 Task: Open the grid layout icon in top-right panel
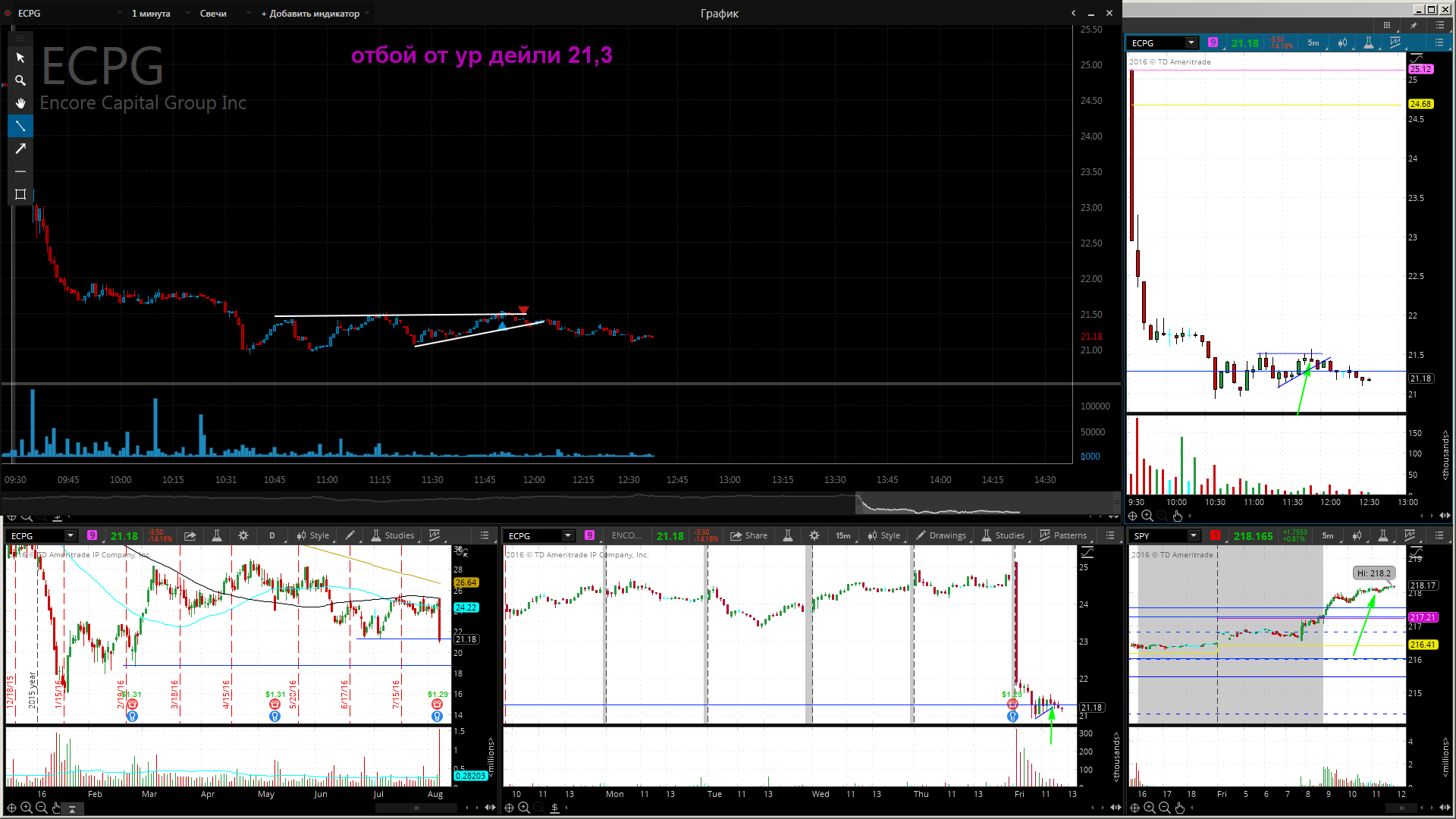1387,25
